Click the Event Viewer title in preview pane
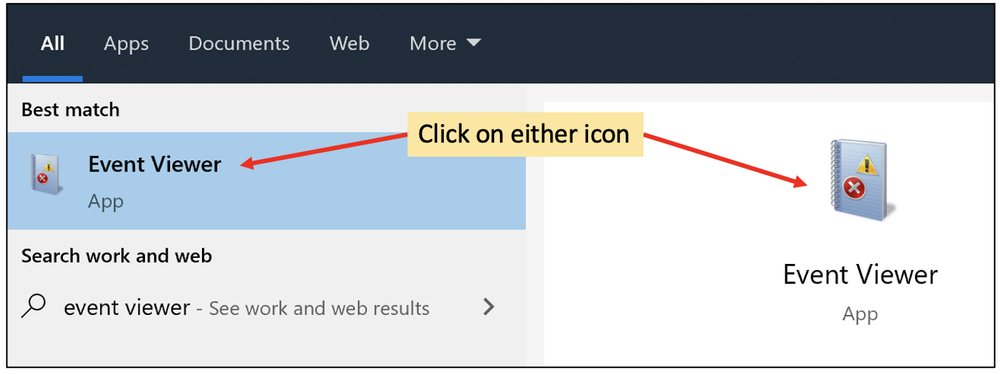The height and width of the screenshot is (374, 1000). tap(860, 274)
